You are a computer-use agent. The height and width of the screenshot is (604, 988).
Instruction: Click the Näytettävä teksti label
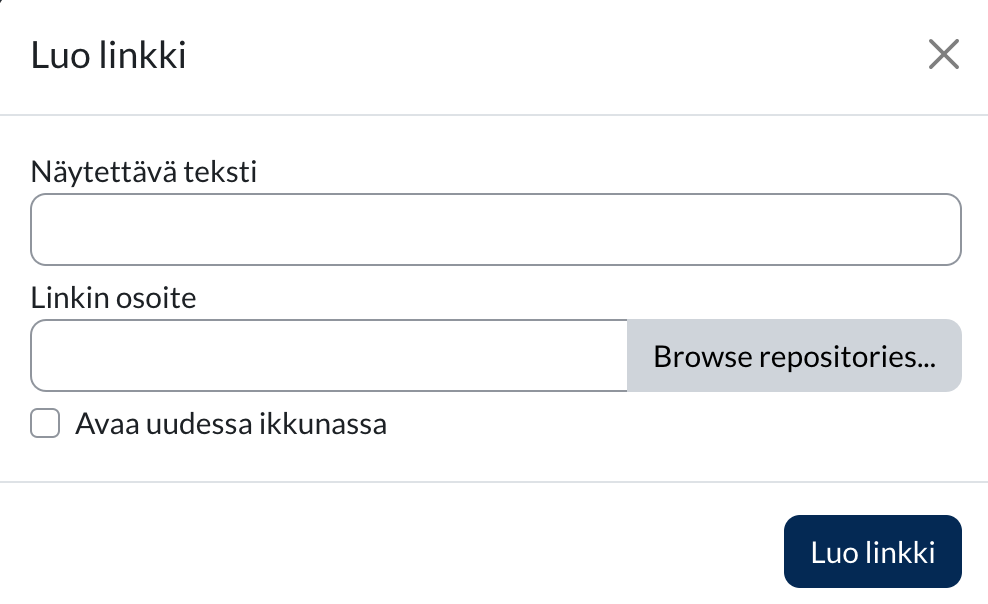(144, 172)
